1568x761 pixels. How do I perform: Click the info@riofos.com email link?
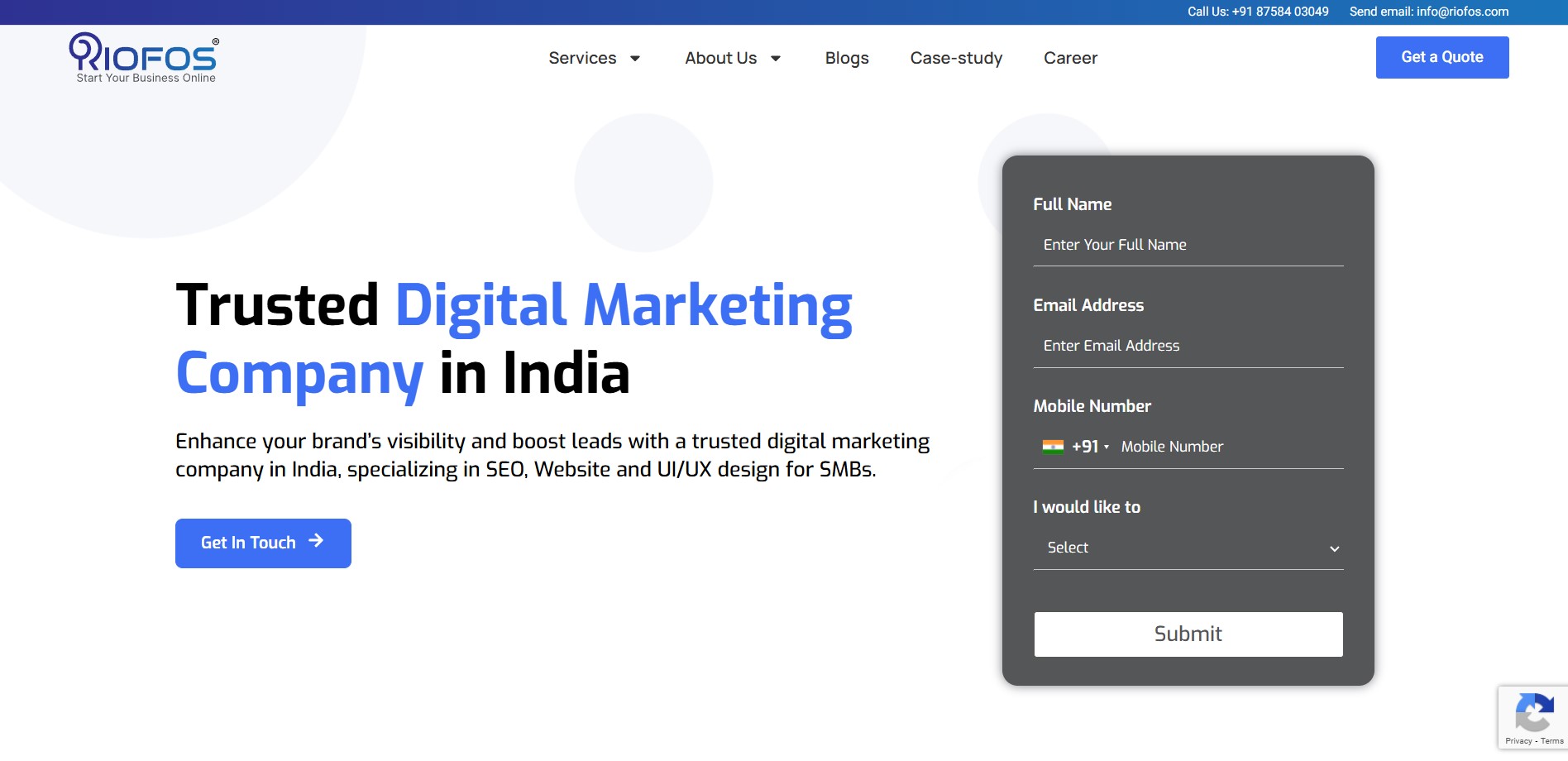pos(1429,12)
